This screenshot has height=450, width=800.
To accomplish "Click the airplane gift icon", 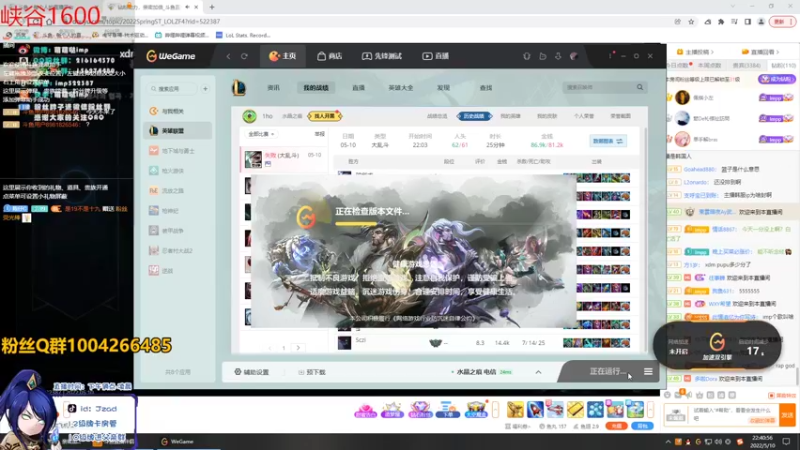I will [x=555, y=409].
